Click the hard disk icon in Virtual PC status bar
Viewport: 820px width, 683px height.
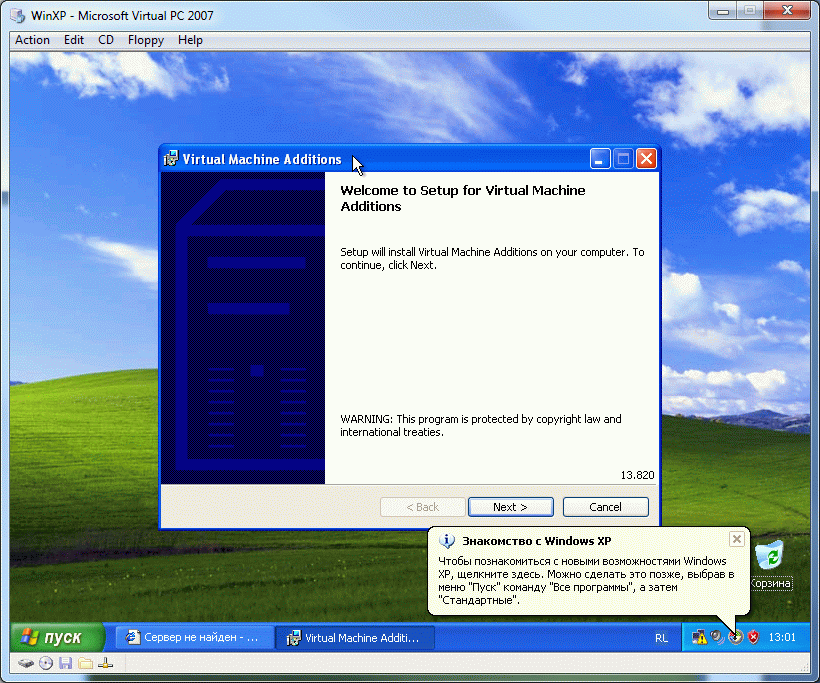pyautogui.click(x=26, y=663)
